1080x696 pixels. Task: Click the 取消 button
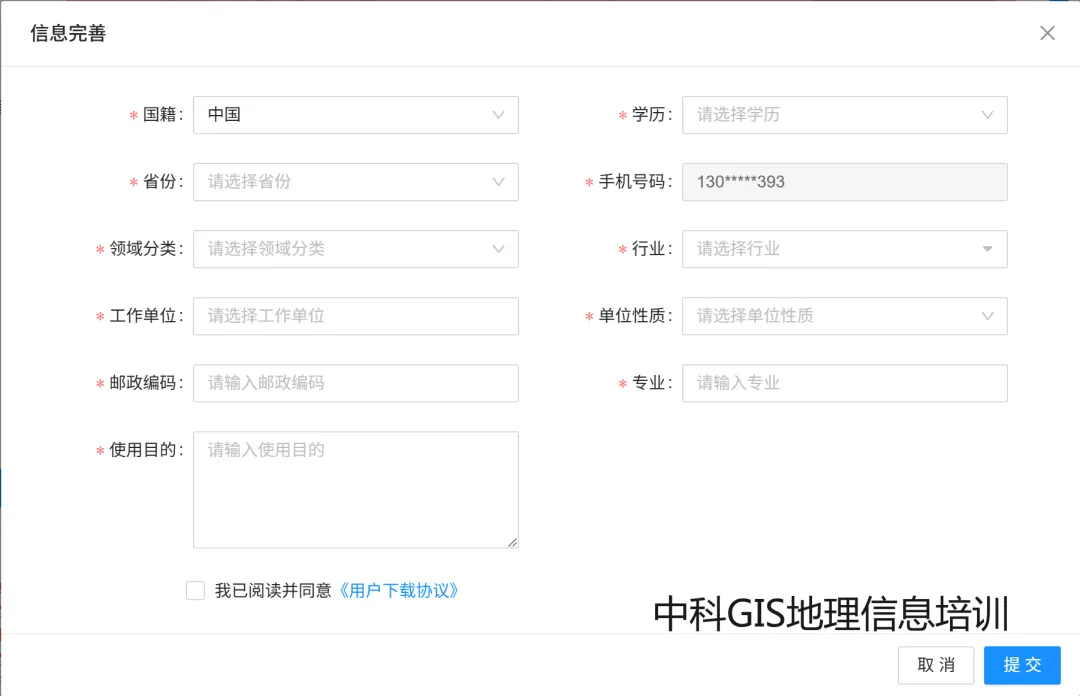(935, 665)
